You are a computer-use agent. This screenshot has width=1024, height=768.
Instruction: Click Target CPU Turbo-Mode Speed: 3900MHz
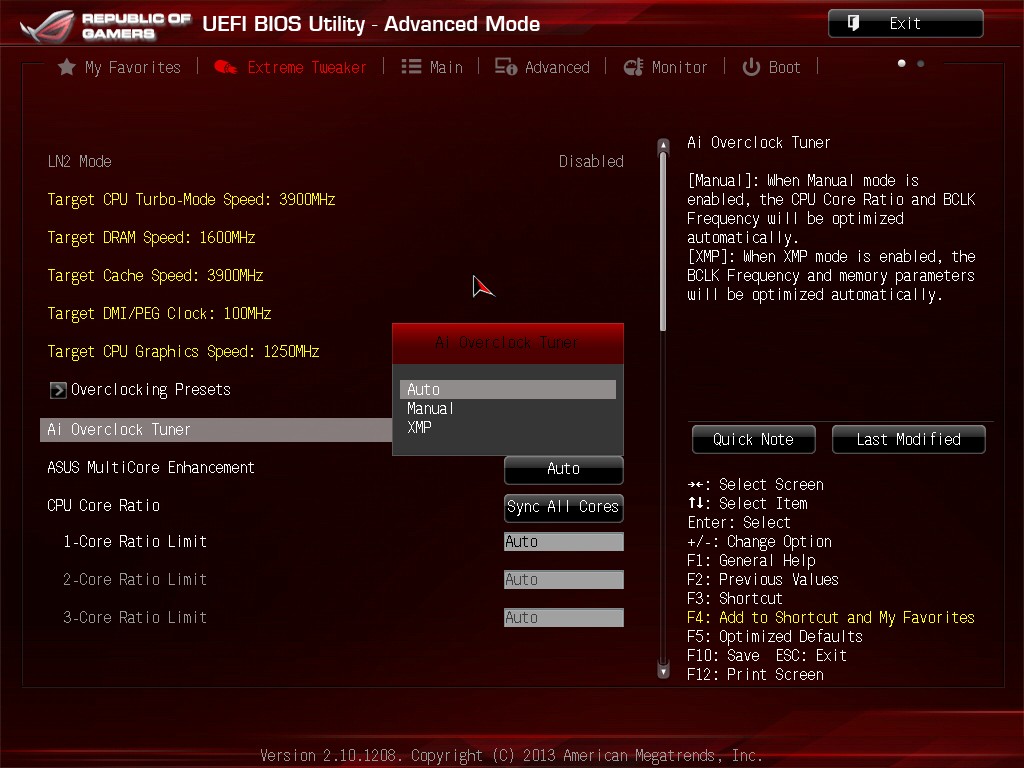click(x=191, y=199)
